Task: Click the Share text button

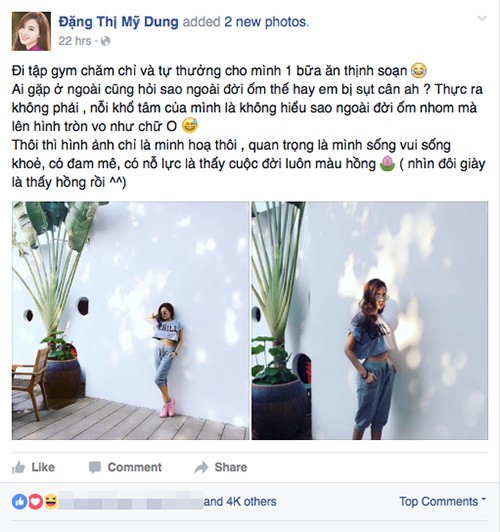Action: [x=231, y=468]
